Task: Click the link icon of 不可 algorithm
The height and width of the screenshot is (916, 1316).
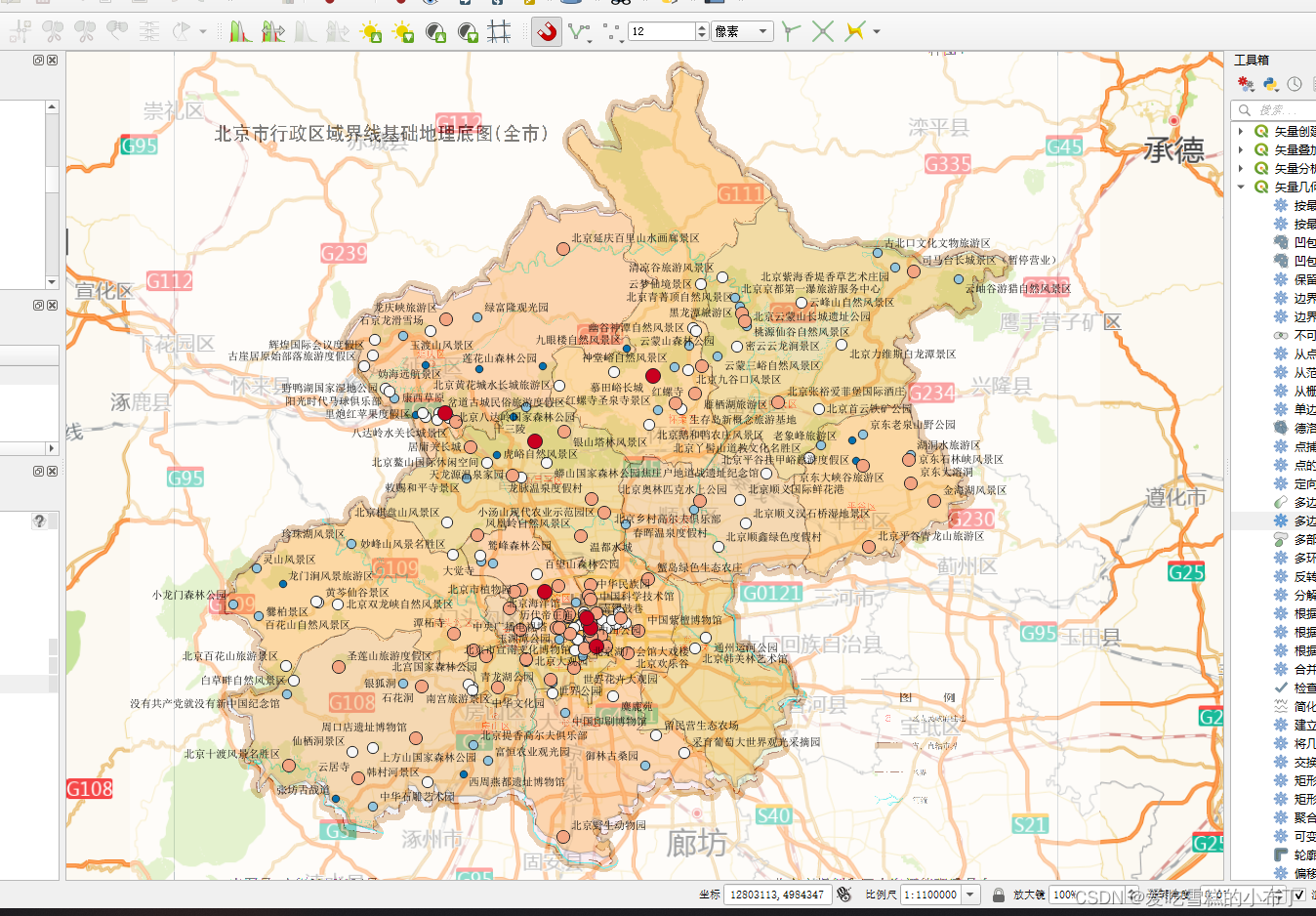Action: (1281, 335)
